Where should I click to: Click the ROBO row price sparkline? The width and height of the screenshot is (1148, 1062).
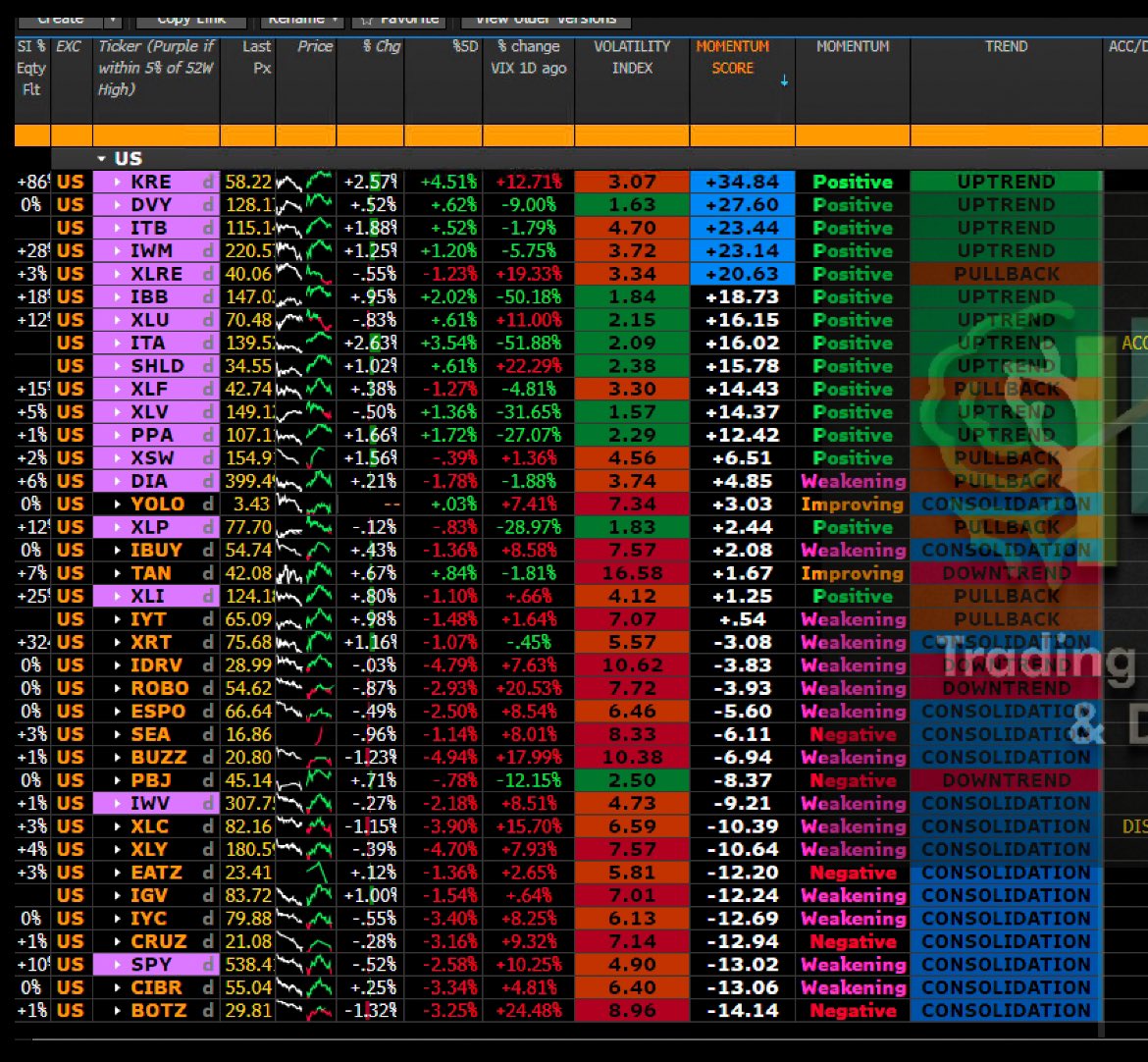(305, 688)
